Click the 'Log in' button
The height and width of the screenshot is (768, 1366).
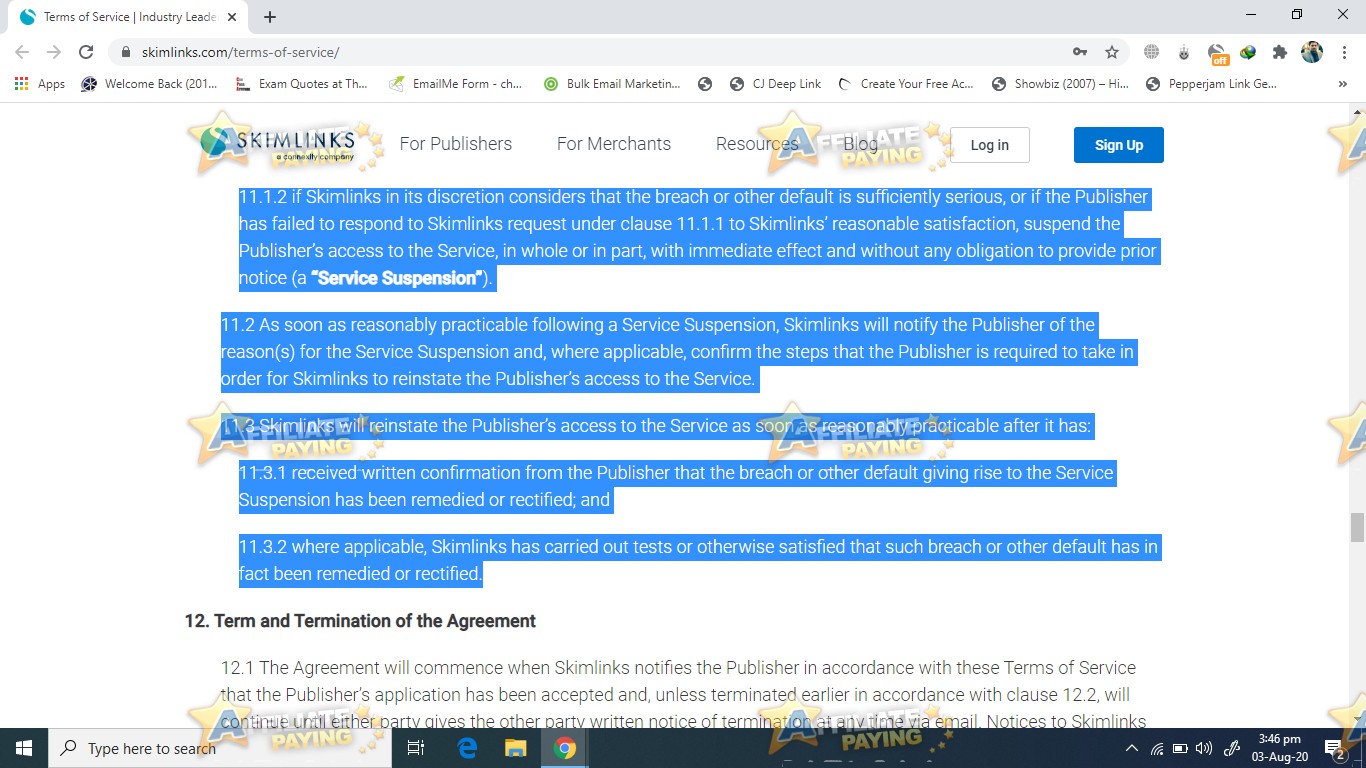coord(990,145)
